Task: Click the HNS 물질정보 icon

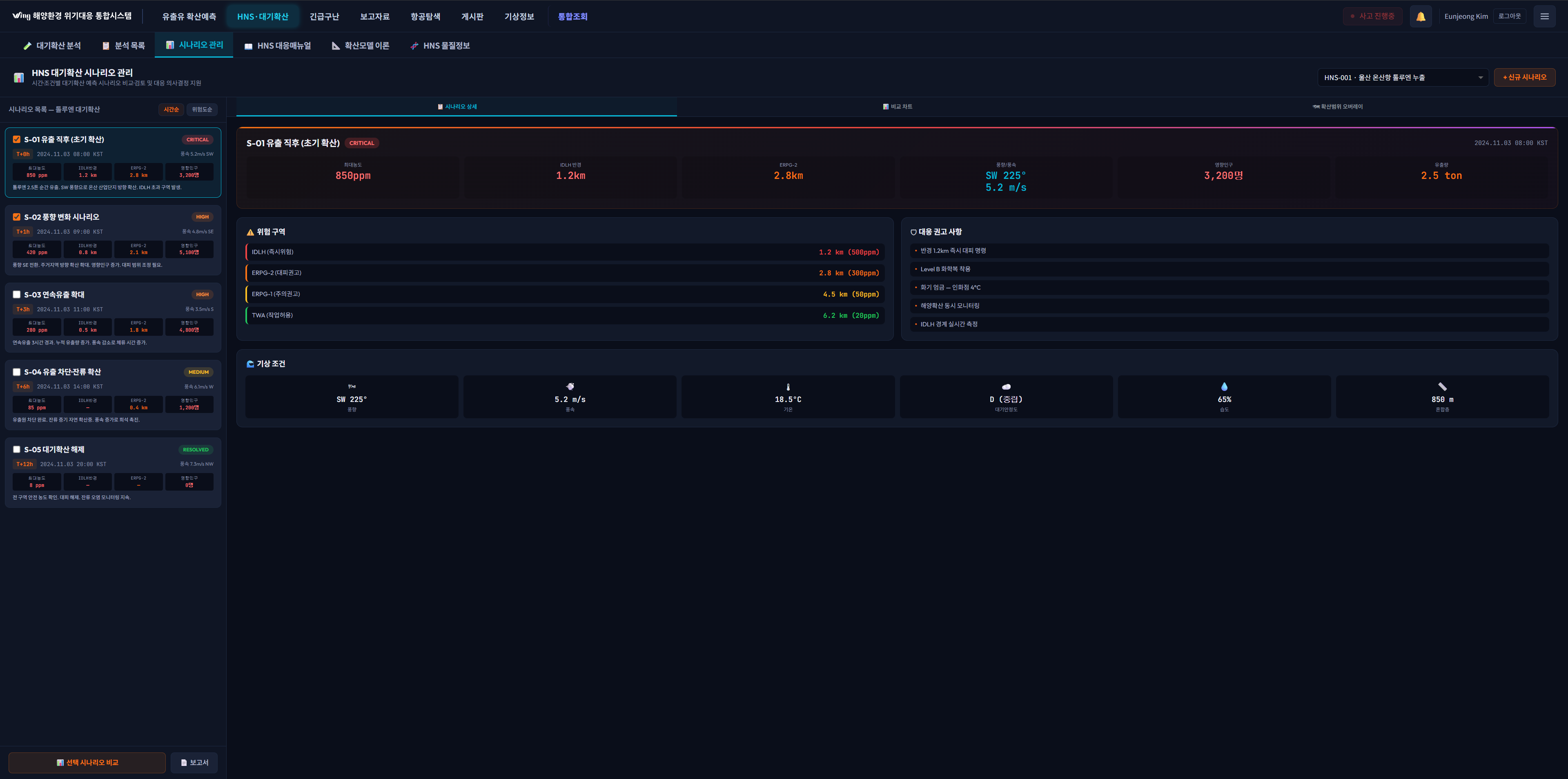Action: (414, 46)
